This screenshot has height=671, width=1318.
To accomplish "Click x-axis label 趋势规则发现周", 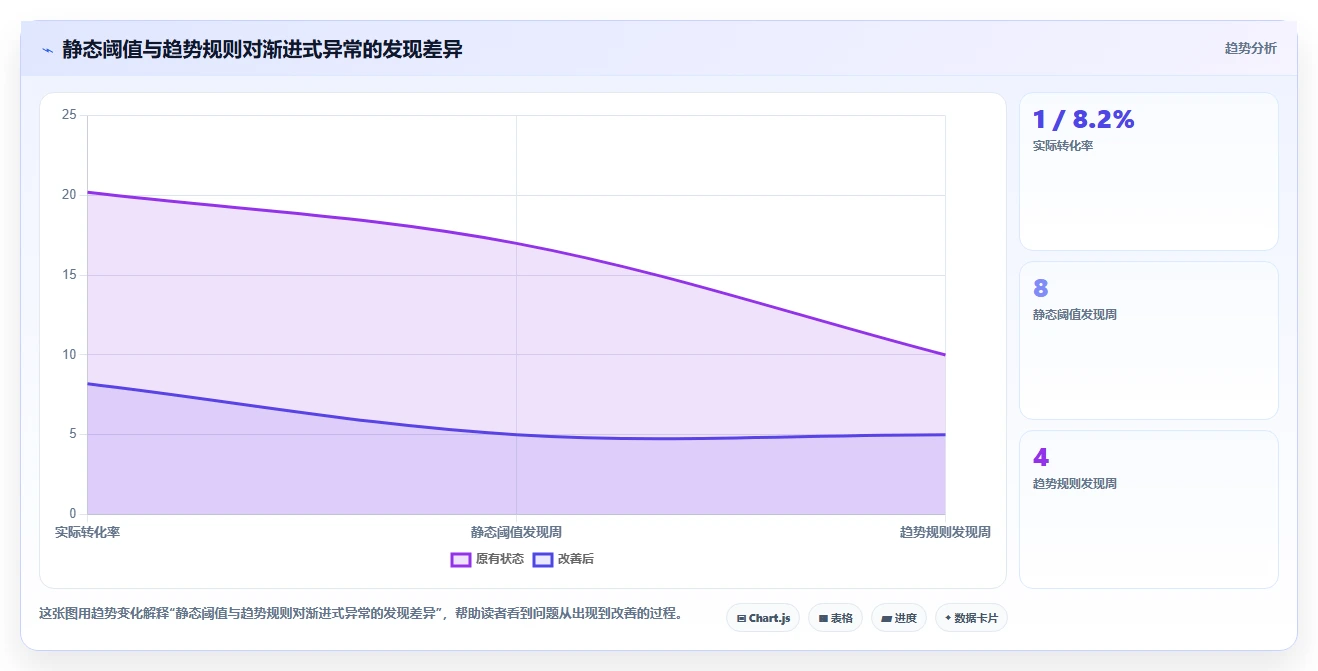I will point(945,532).
